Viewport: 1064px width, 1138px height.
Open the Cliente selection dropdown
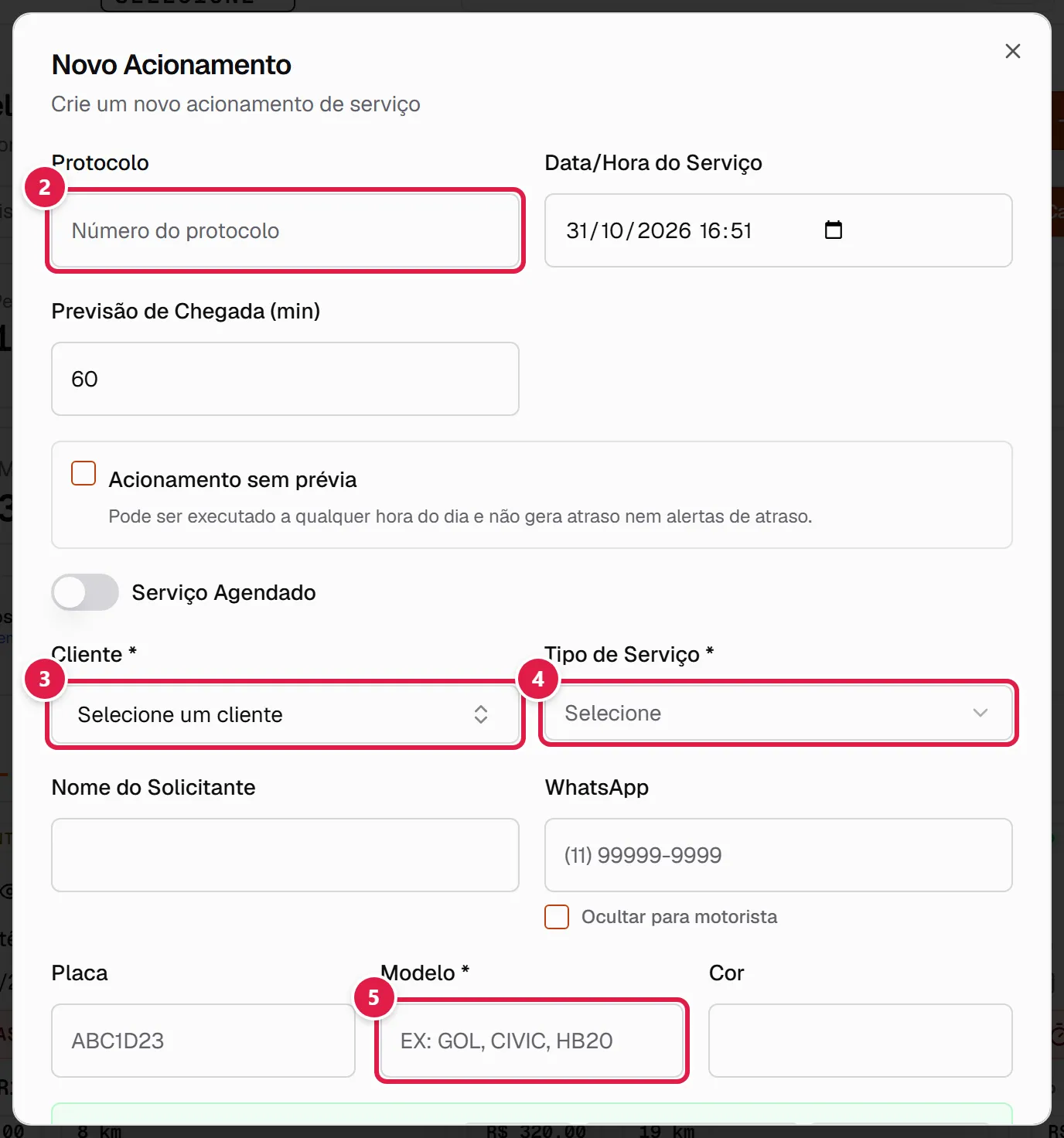285,714
